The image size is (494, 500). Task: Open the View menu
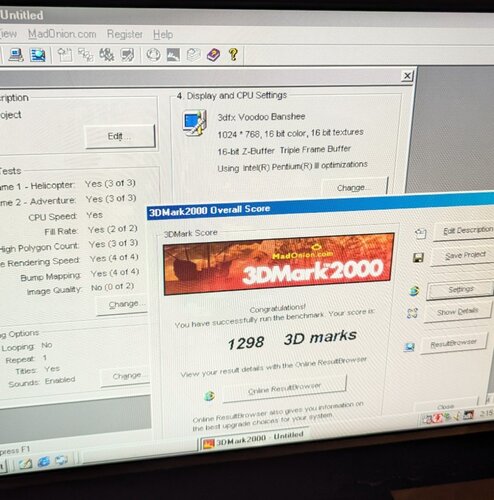click(8, 34)
